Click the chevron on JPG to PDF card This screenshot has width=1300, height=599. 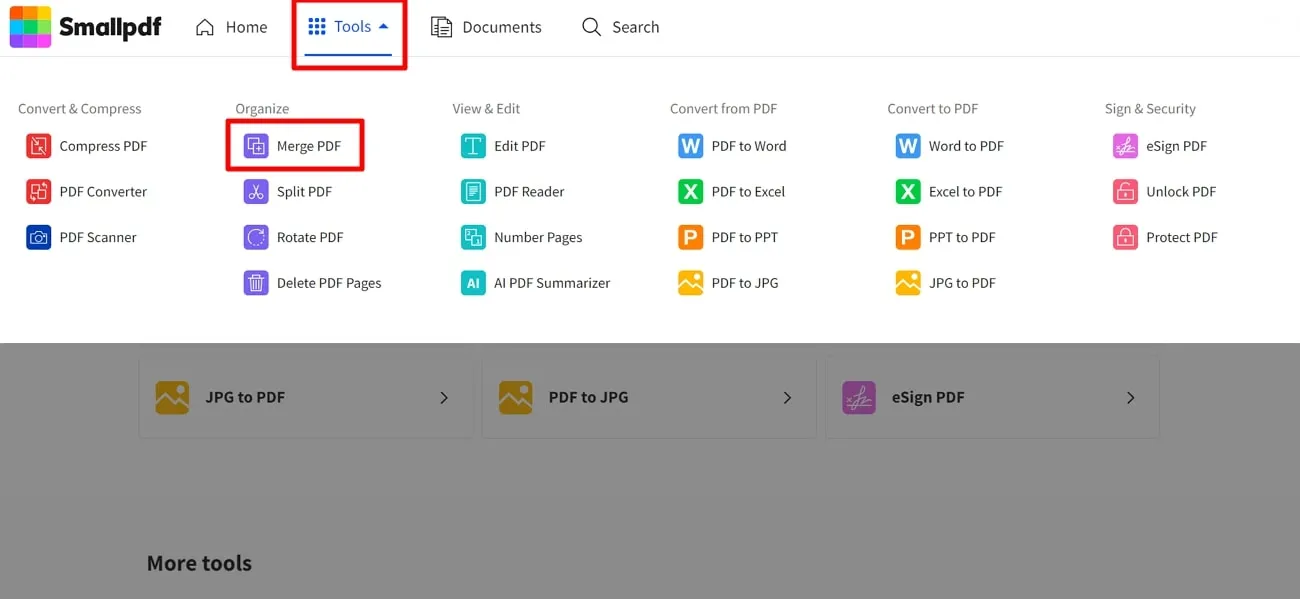pyautogui.click(x=444, y=398)
